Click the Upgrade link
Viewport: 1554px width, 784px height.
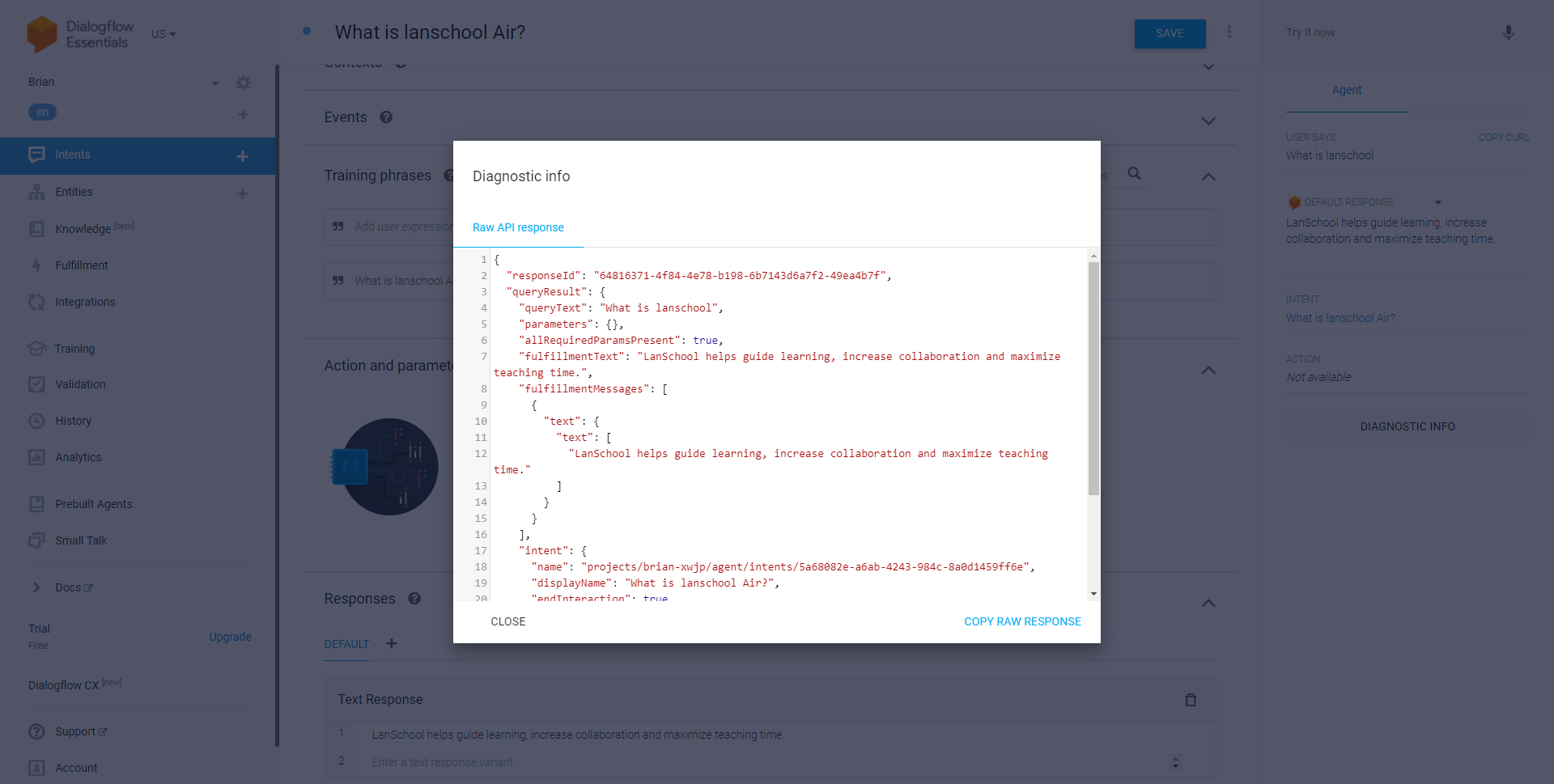click(x=230, y=637)
